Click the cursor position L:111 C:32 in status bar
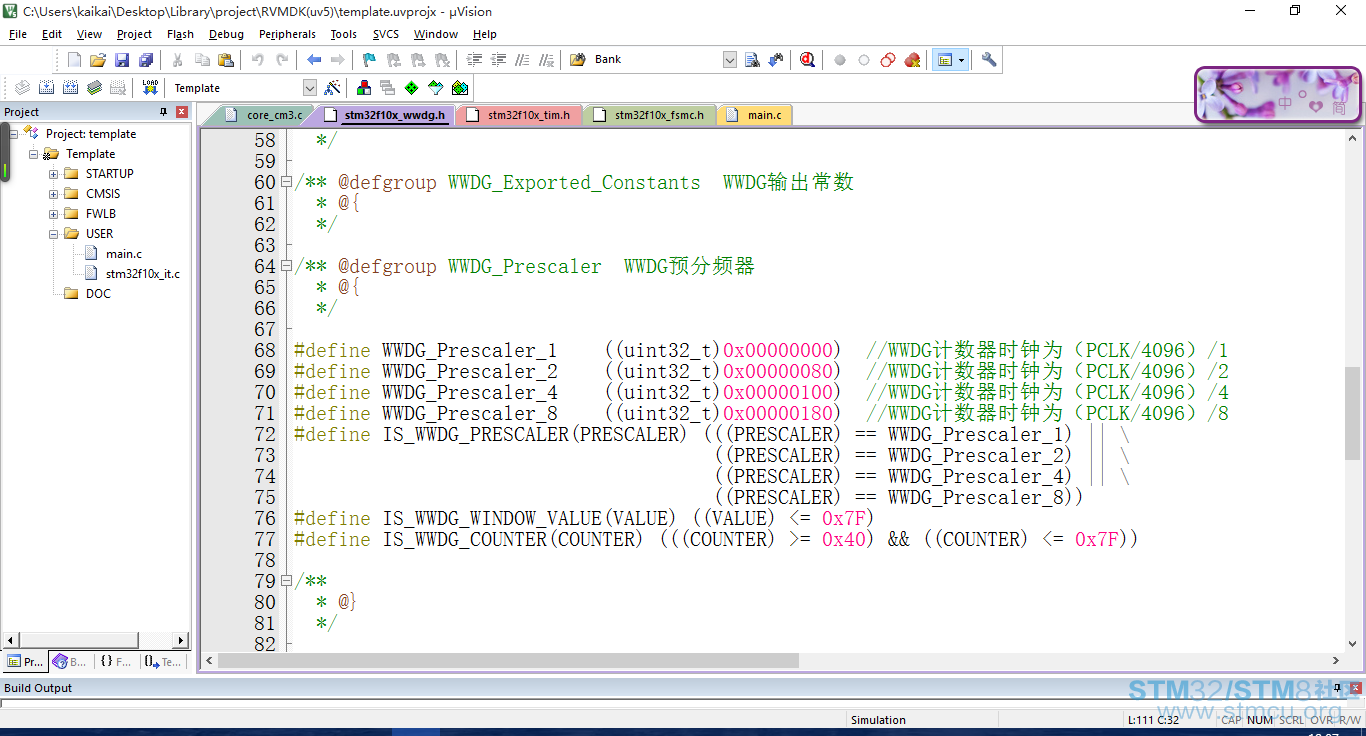Image resolution: width=1366 pixels, height=736 pixels. [x=1153, y=720]
